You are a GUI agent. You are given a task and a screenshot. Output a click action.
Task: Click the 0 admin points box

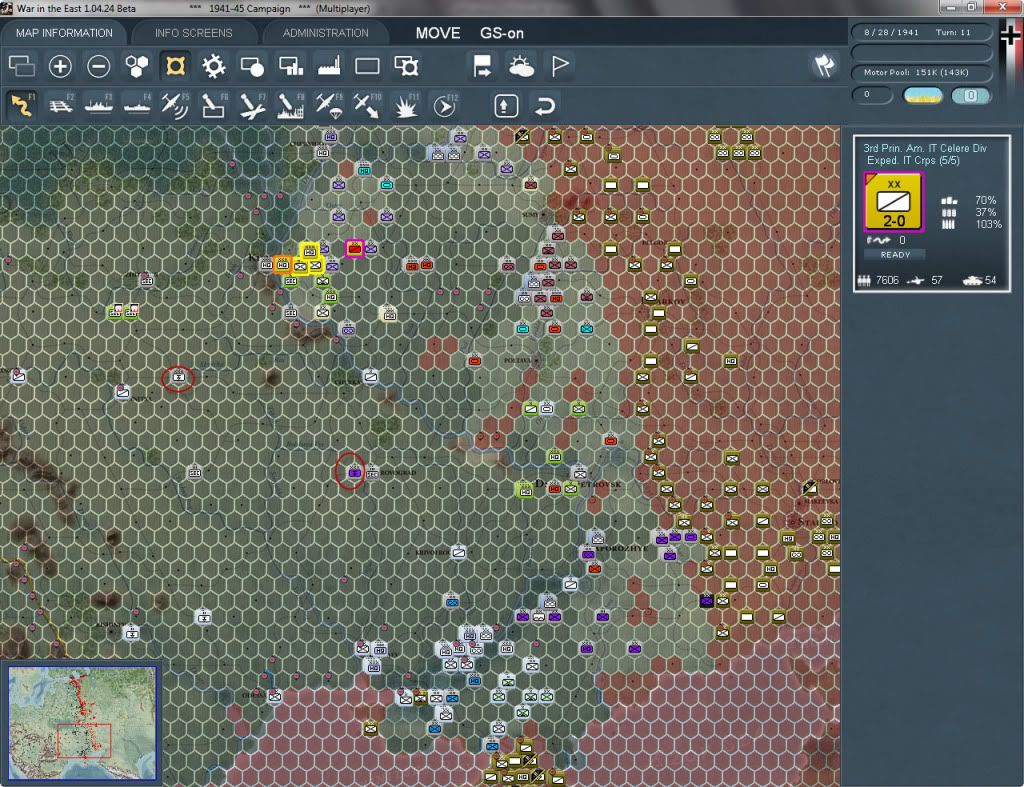pyautogui.click(x=872, y=95)
